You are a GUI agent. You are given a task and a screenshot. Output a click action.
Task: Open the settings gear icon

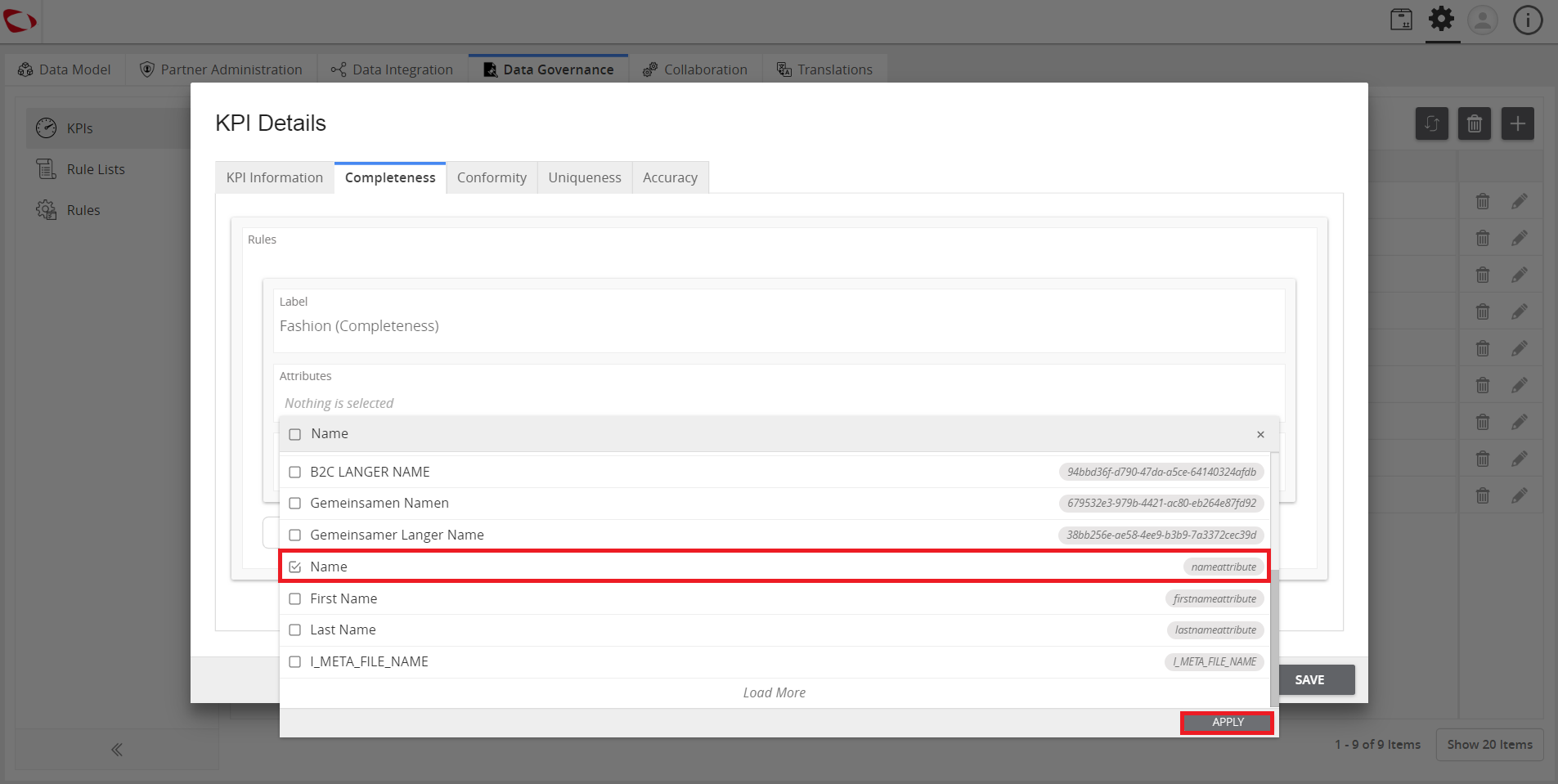click(1442, 19)
